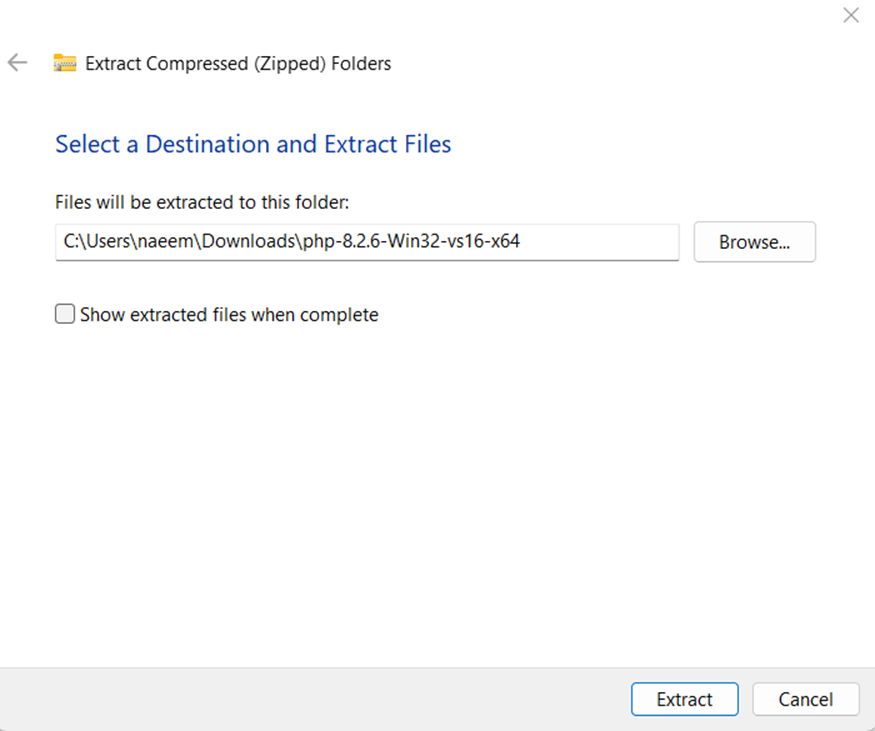Click 'Files will be extracted to this folder' label
875x731 pixels.
click(202, 202)
